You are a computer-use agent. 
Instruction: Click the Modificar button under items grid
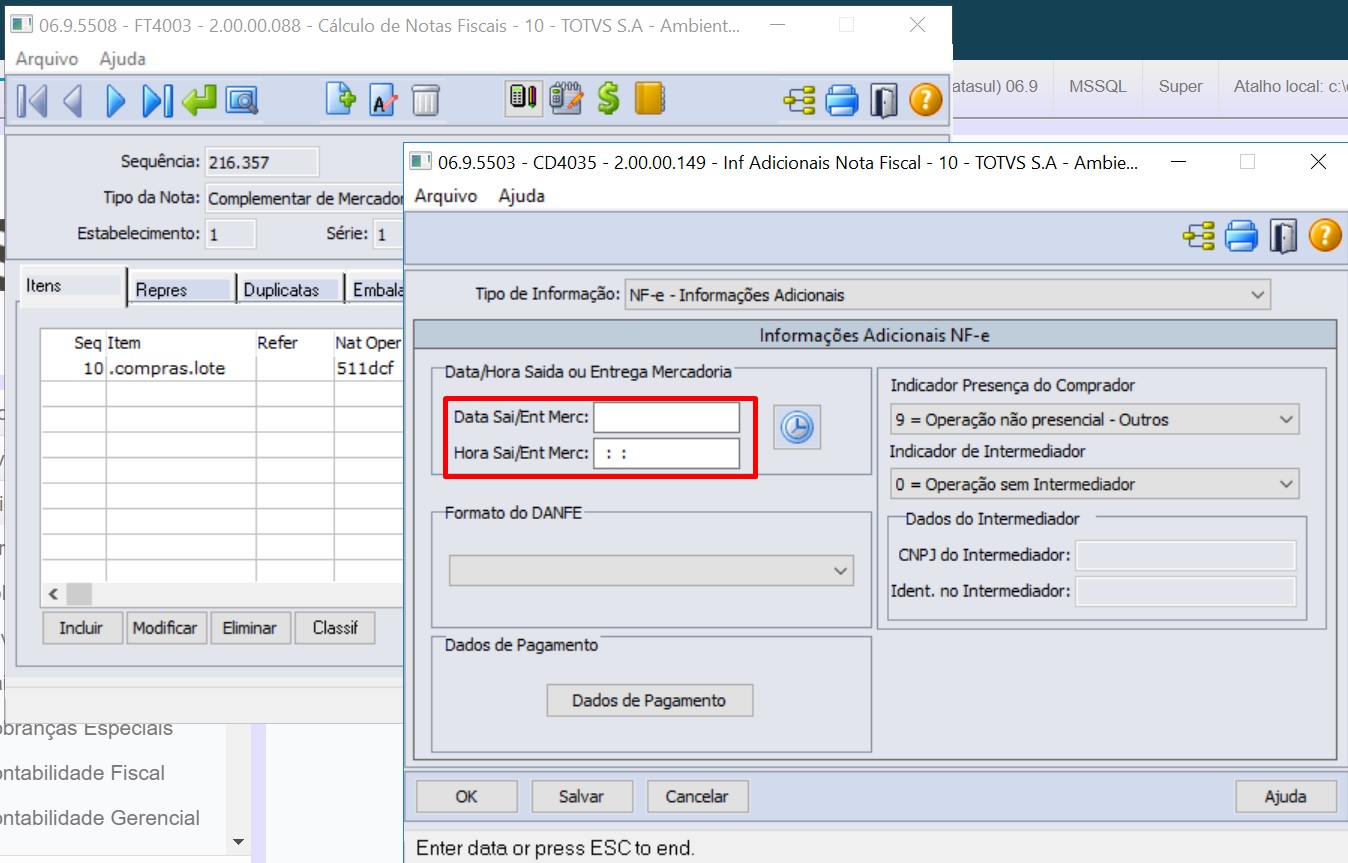point(165,628)
